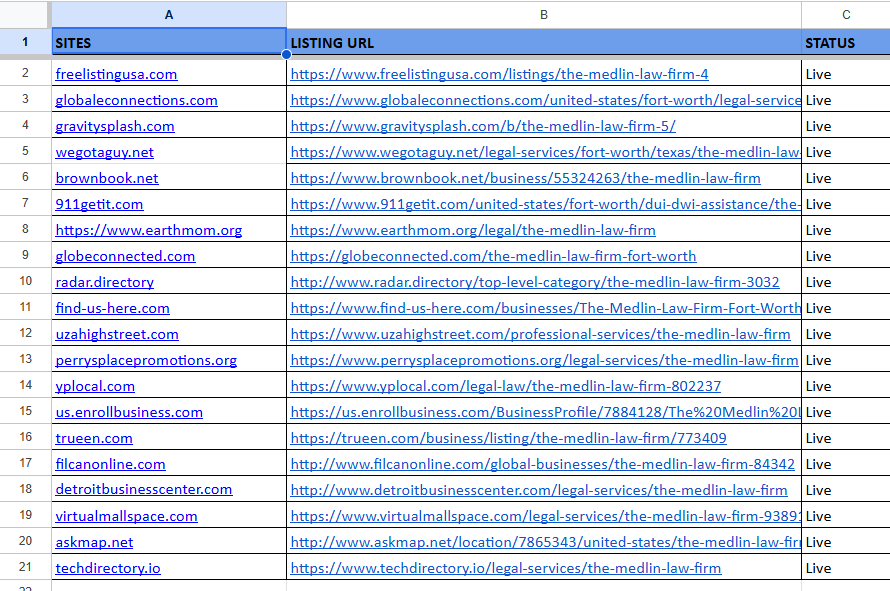The image size is (890, 591).
Task: Select Live status for techdirectory.io row
Action: (x=846, y=568)
